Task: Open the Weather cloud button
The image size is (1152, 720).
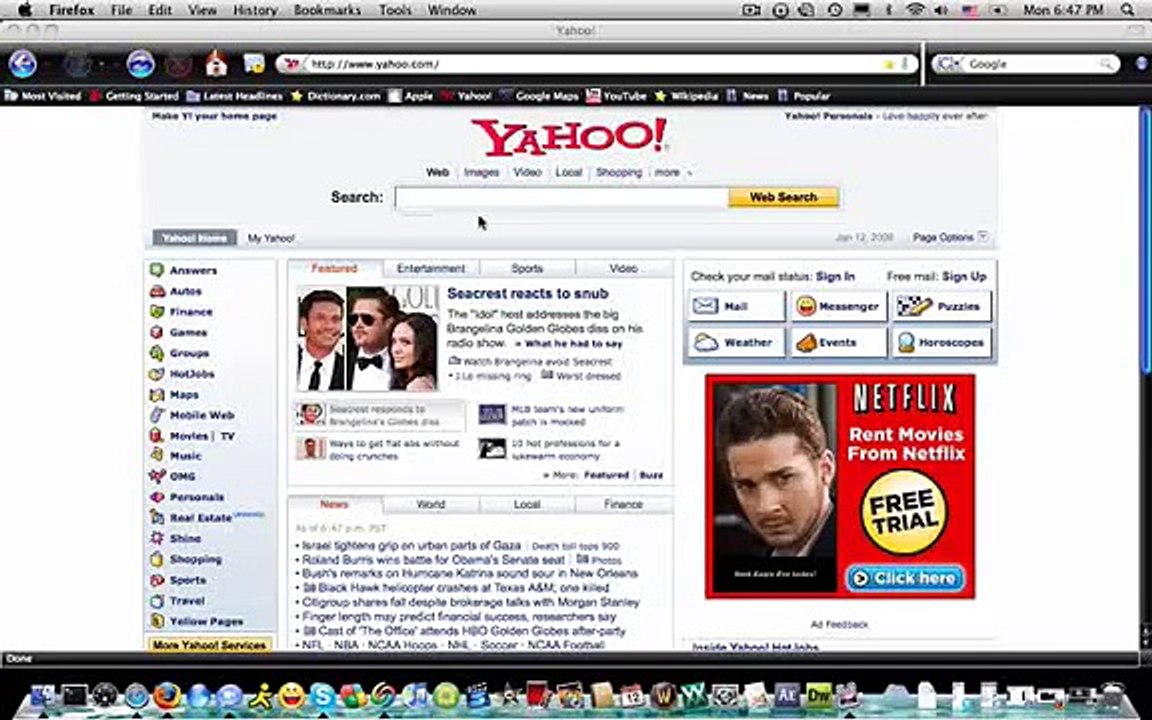Action: 736,342
